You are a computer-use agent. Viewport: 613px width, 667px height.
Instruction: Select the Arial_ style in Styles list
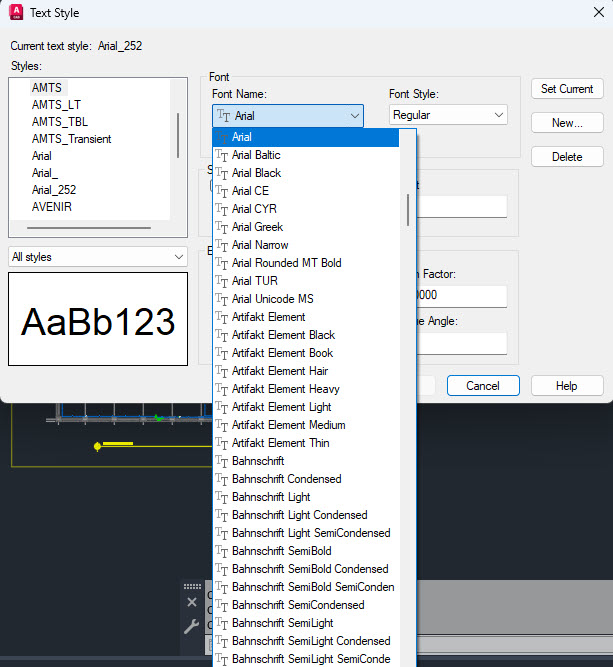coord(45,173)
